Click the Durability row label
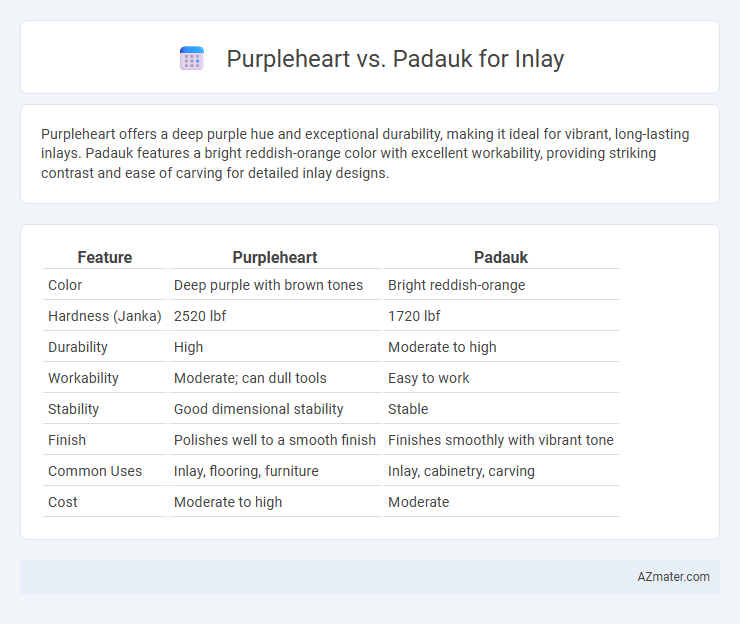 pos(78,347)
